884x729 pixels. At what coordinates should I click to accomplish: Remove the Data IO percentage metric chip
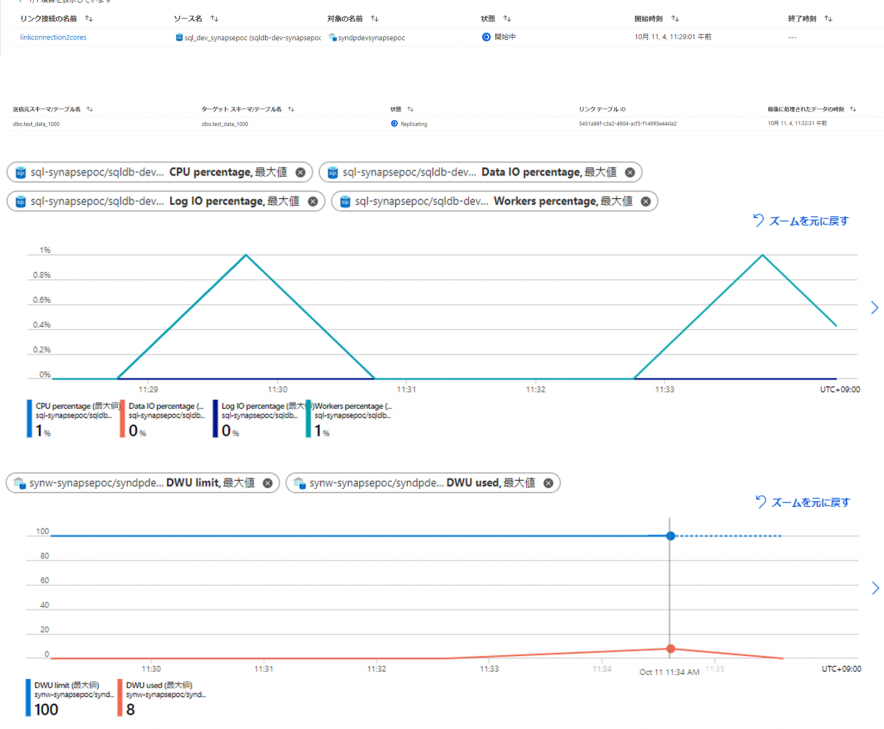(x=630, y=172)
